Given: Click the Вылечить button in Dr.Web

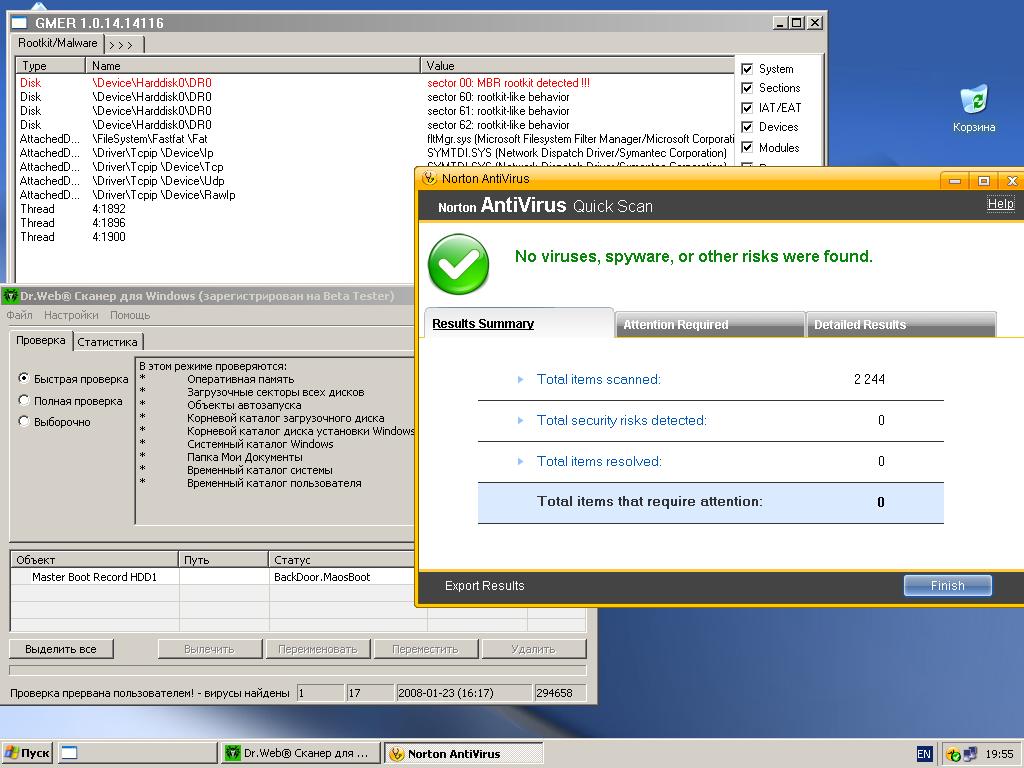Looking at the screenshot, I should (x=210, y=649).
